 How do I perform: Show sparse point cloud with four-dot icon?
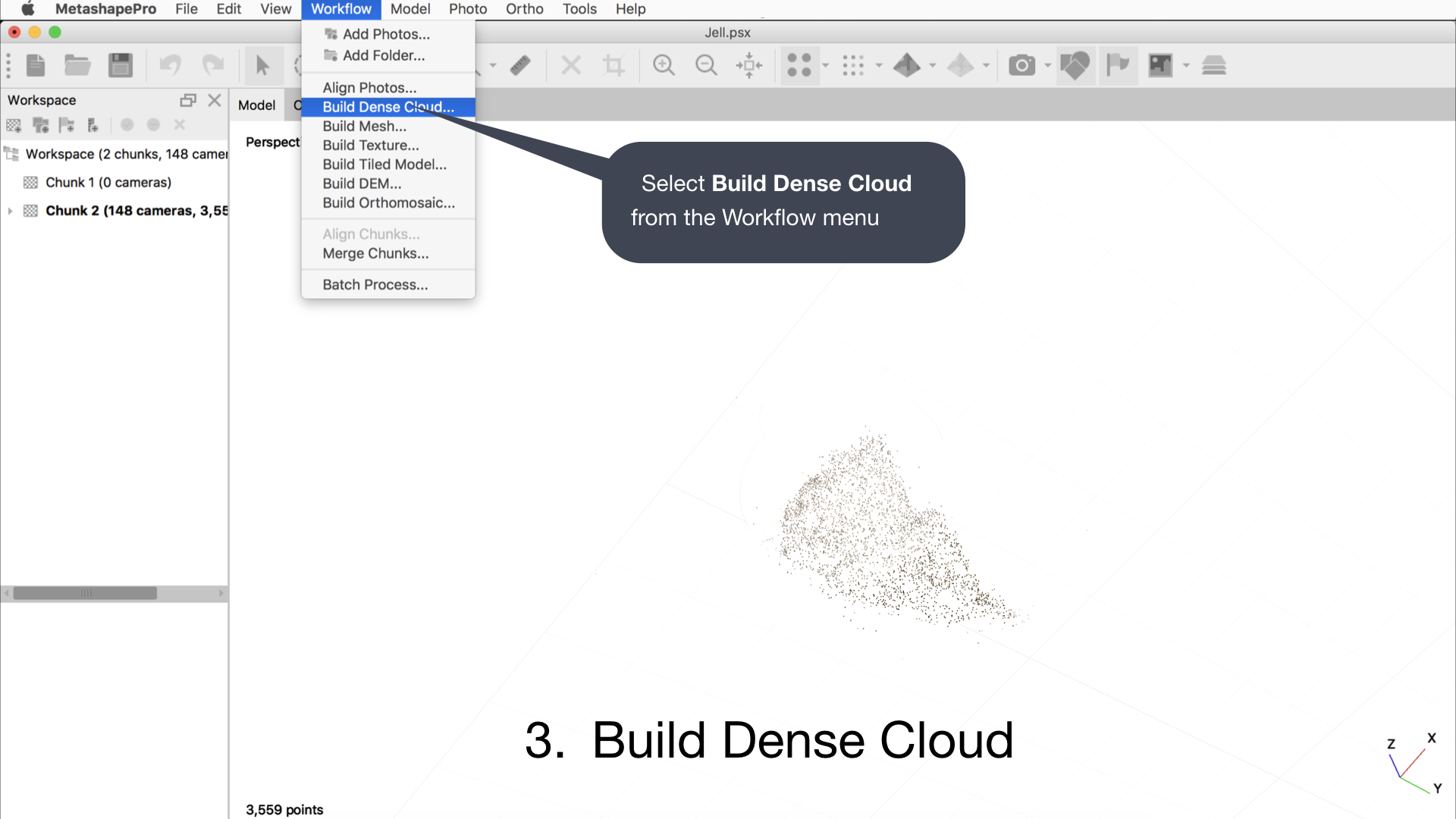(799, 65)
